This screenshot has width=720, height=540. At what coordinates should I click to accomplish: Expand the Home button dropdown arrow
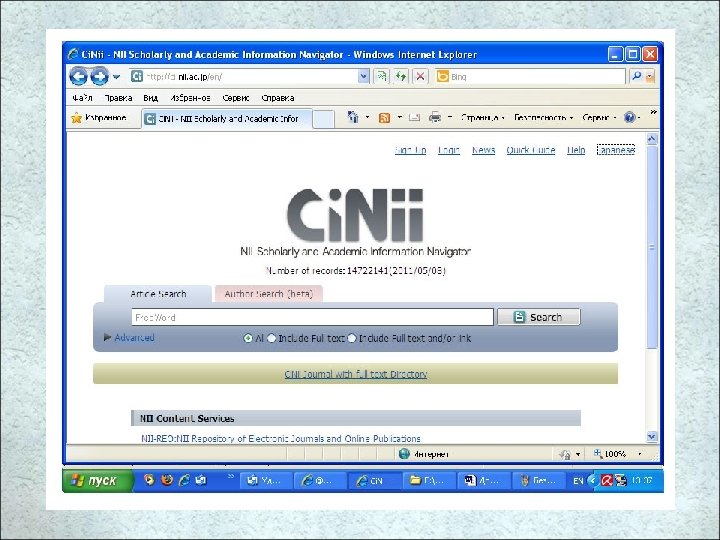click(367, 118)
